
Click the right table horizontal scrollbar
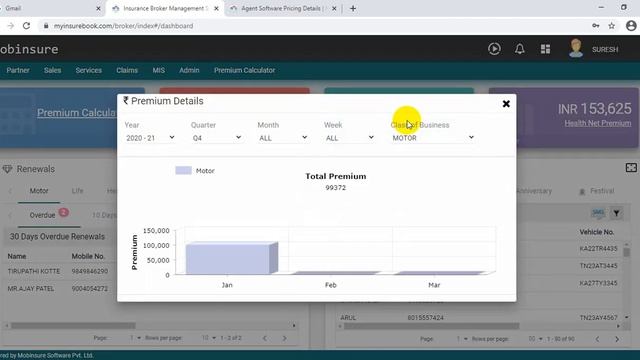pyautogui.click(x=431, y=326)
